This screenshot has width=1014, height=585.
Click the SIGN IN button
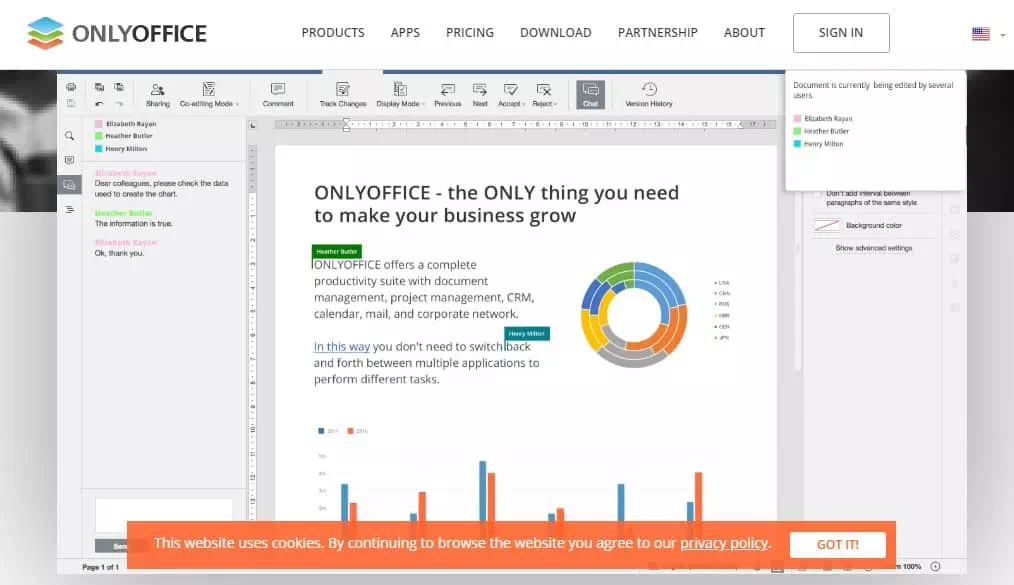[x=841, y=33]
